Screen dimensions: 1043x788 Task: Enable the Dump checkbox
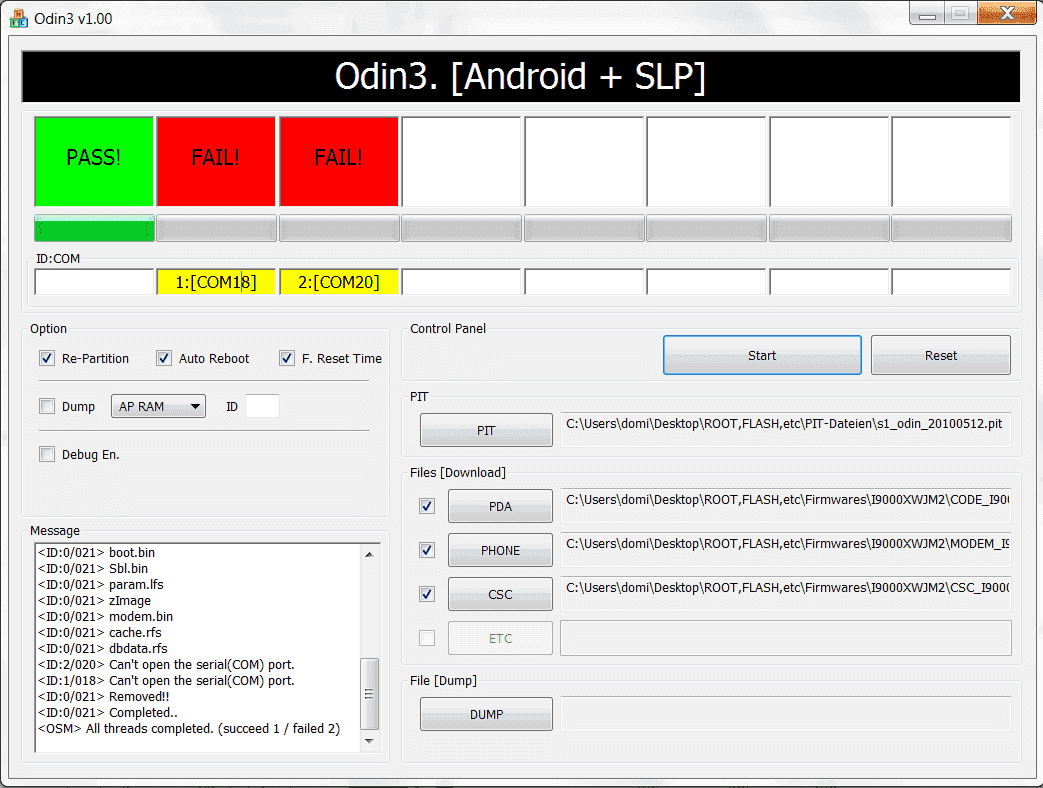47,406
